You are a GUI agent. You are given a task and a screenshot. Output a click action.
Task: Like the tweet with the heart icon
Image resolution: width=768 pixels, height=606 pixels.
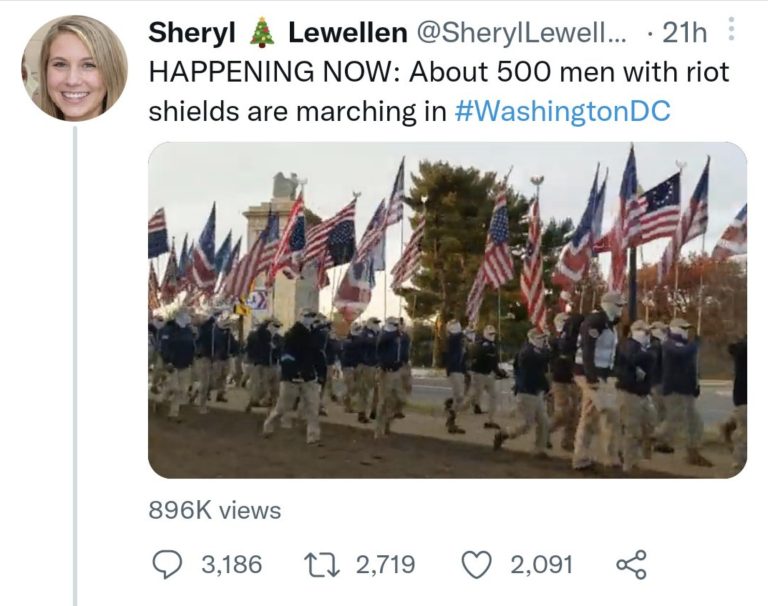pyautogui.click(x=478, y=565)
